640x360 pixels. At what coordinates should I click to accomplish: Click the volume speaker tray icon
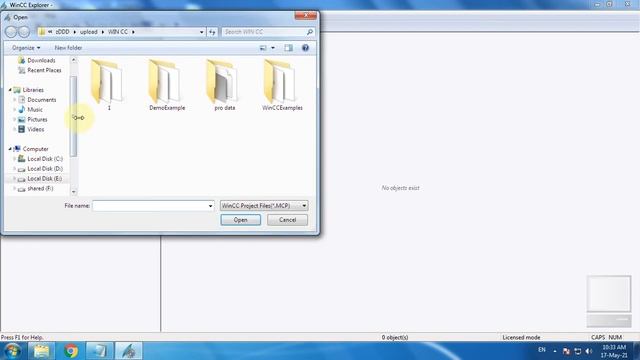589,351
